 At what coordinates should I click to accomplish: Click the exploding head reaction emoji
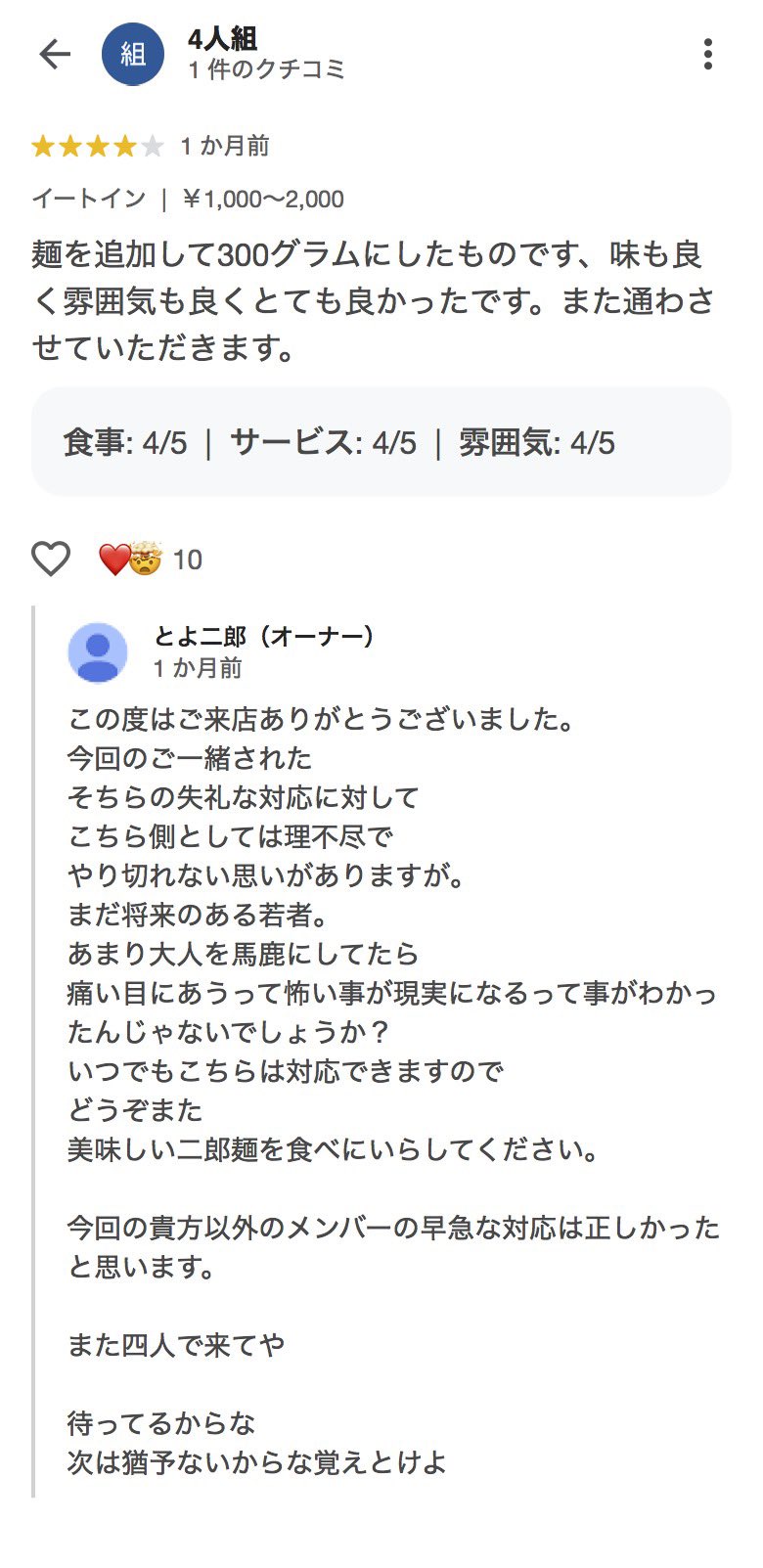[145, 559]
